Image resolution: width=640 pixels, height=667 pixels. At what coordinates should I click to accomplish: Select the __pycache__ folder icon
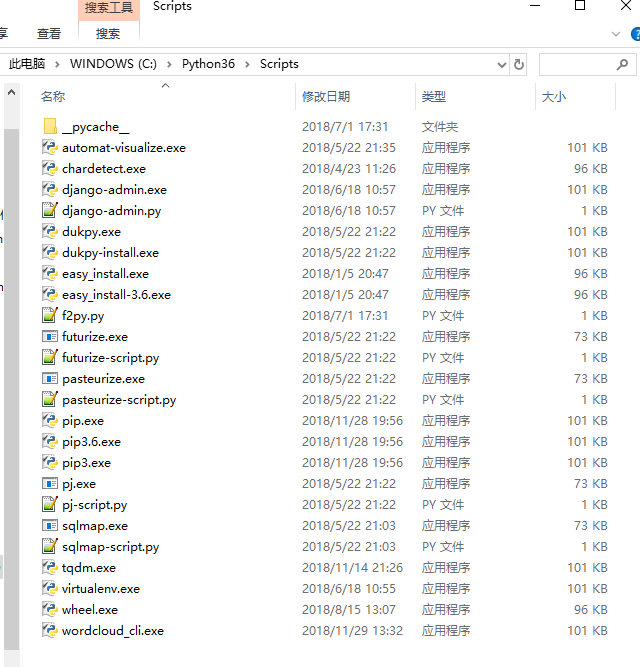[50, 126]
